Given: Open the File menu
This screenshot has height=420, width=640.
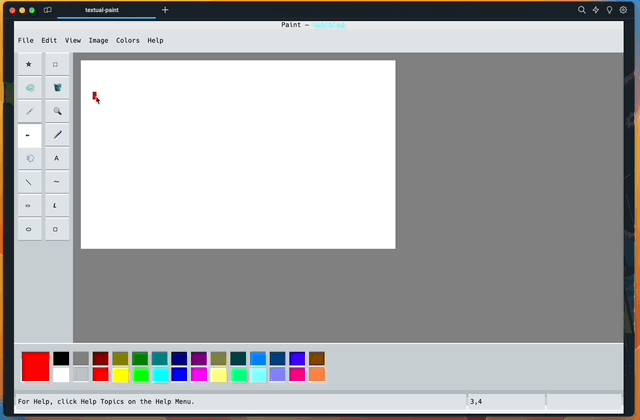Looking at the screenshot, I should [25, 41].
